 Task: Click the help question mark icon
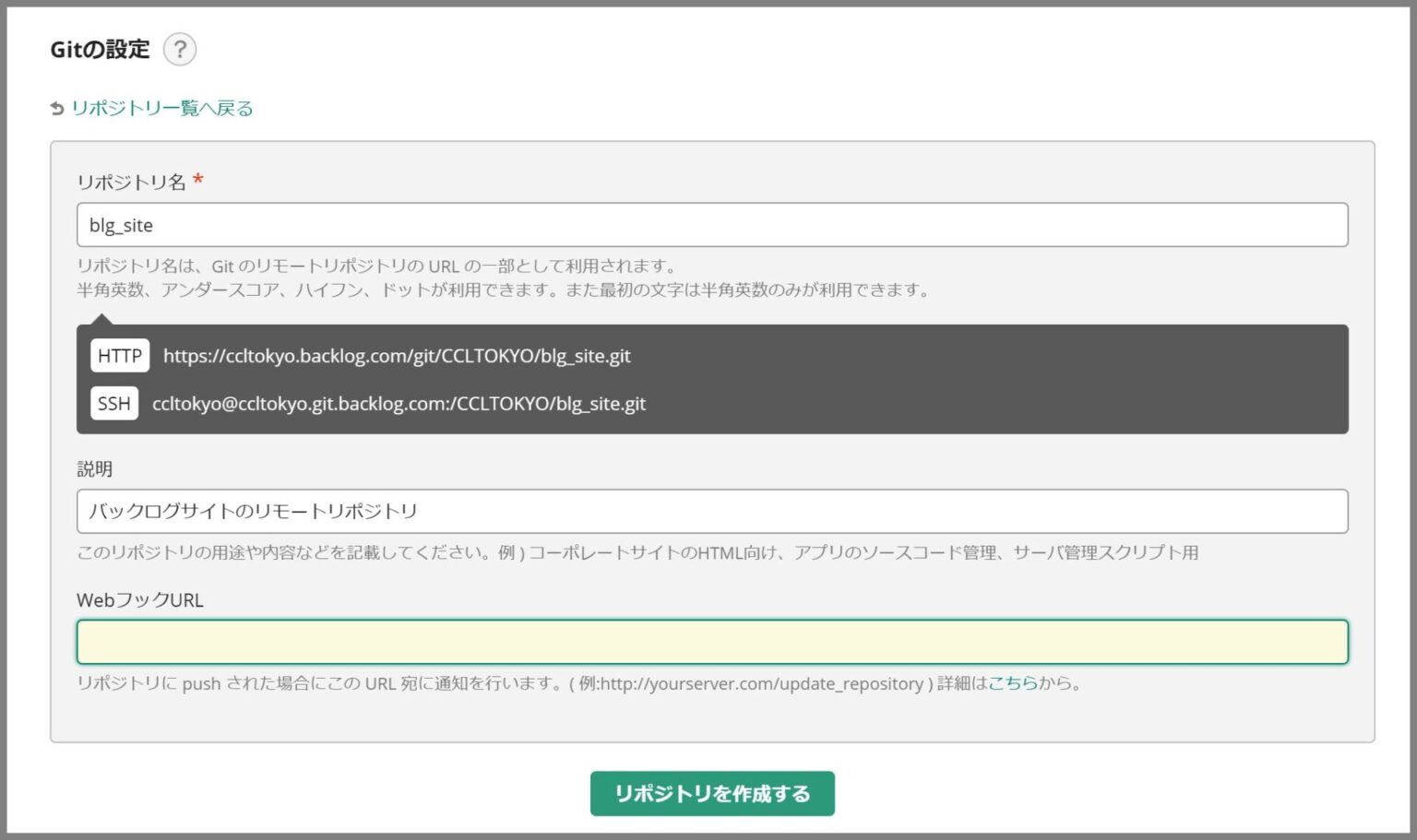180,50
